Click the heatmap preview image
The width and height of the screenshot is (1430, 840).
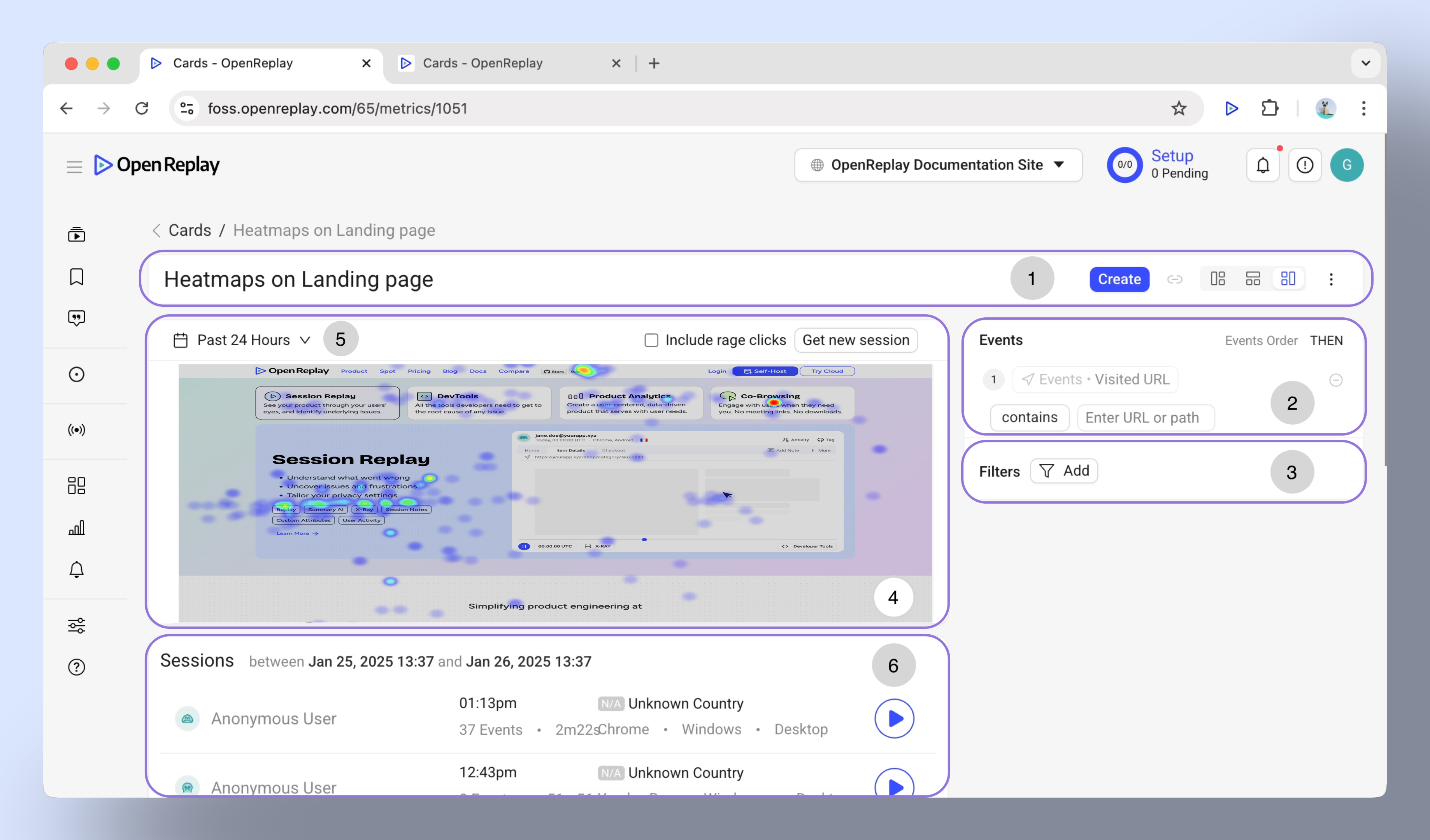pos(554,493)
